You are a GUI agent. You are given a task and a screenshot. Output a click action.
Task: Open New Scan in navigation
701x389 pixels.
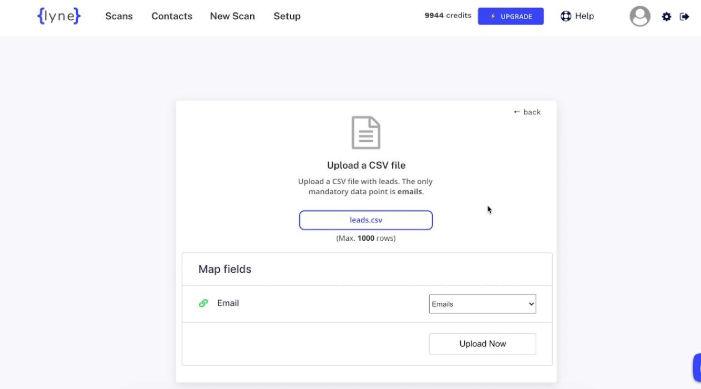pyautogui.click(x=232, y=16)
